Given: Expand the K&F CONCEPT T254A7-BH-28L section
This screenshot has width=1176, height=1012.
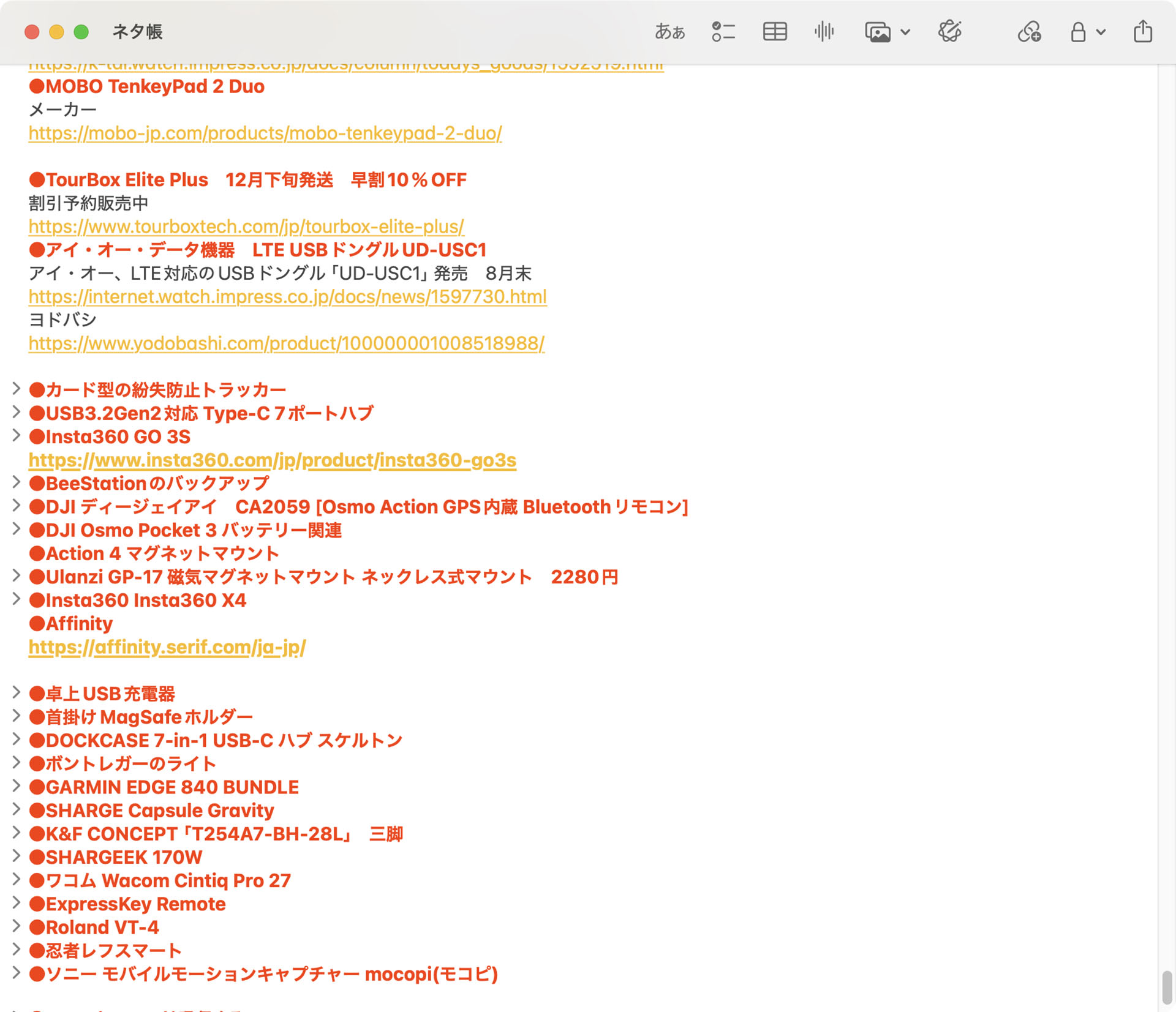Looking at the screenshot, I should (x=17, y=833).
